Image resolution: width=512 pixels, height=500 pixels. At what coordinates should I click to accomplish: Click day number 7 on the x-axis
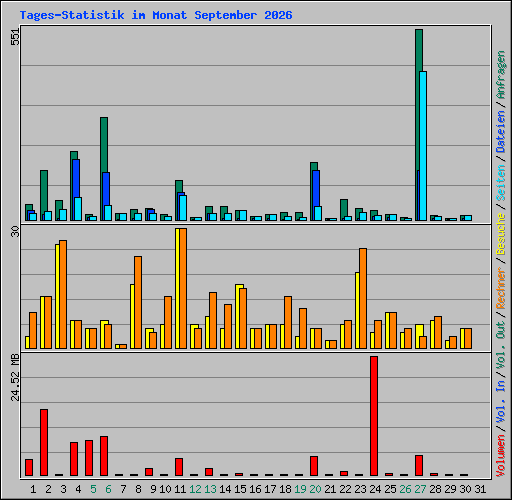coord(123,489)
